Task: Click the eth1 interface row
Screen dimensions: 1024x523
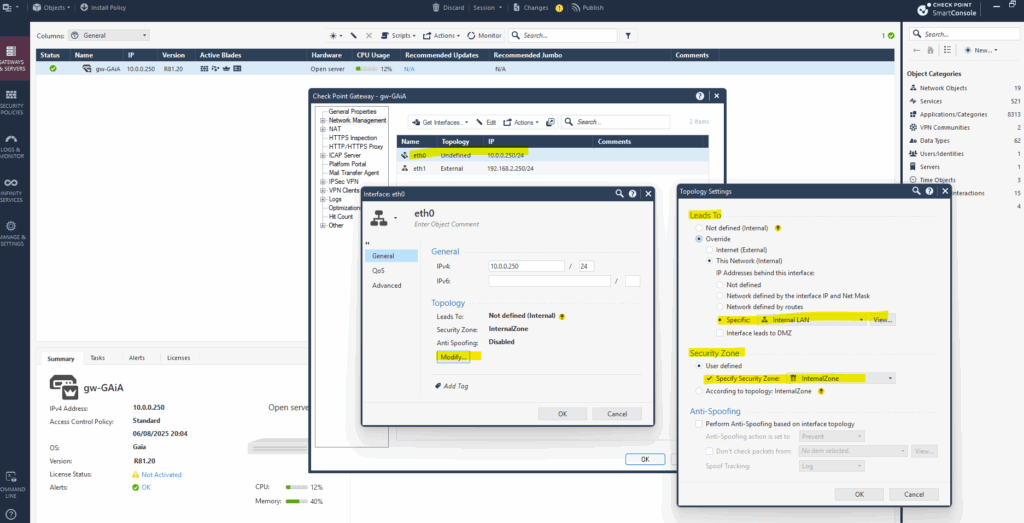Action: pos(552,168)
